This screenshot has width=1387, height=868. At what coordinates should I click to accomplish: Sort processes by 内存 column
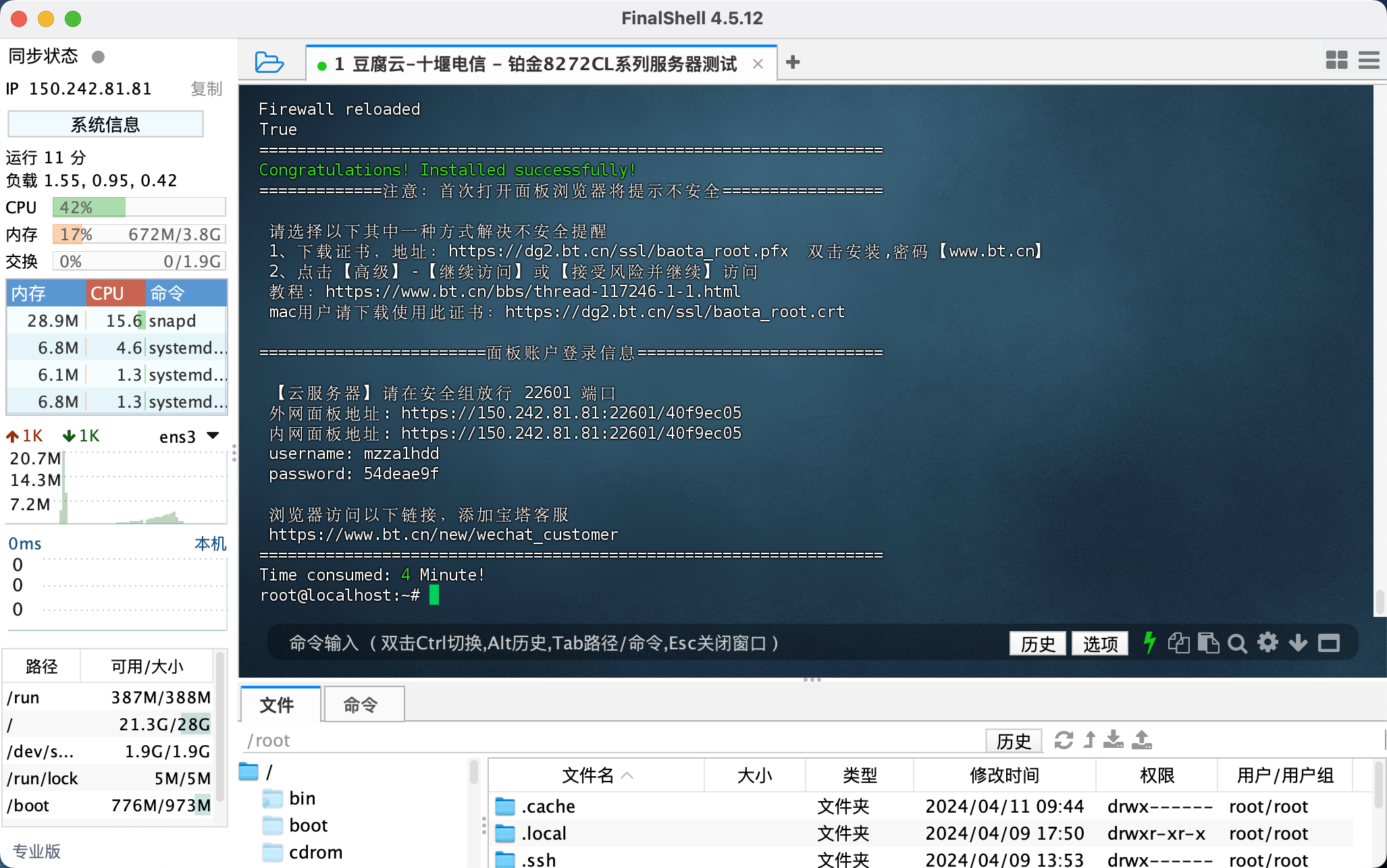pyautogui.click(x=46, y=294)
